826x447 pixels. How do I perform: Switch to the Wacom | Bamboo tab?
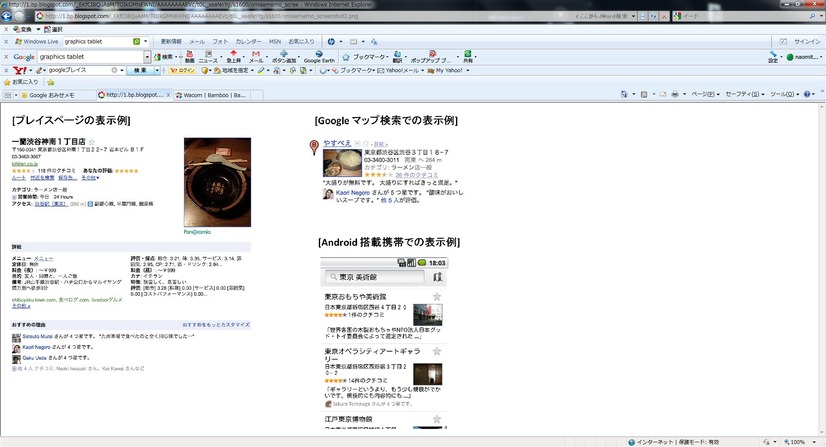(213, 95)
